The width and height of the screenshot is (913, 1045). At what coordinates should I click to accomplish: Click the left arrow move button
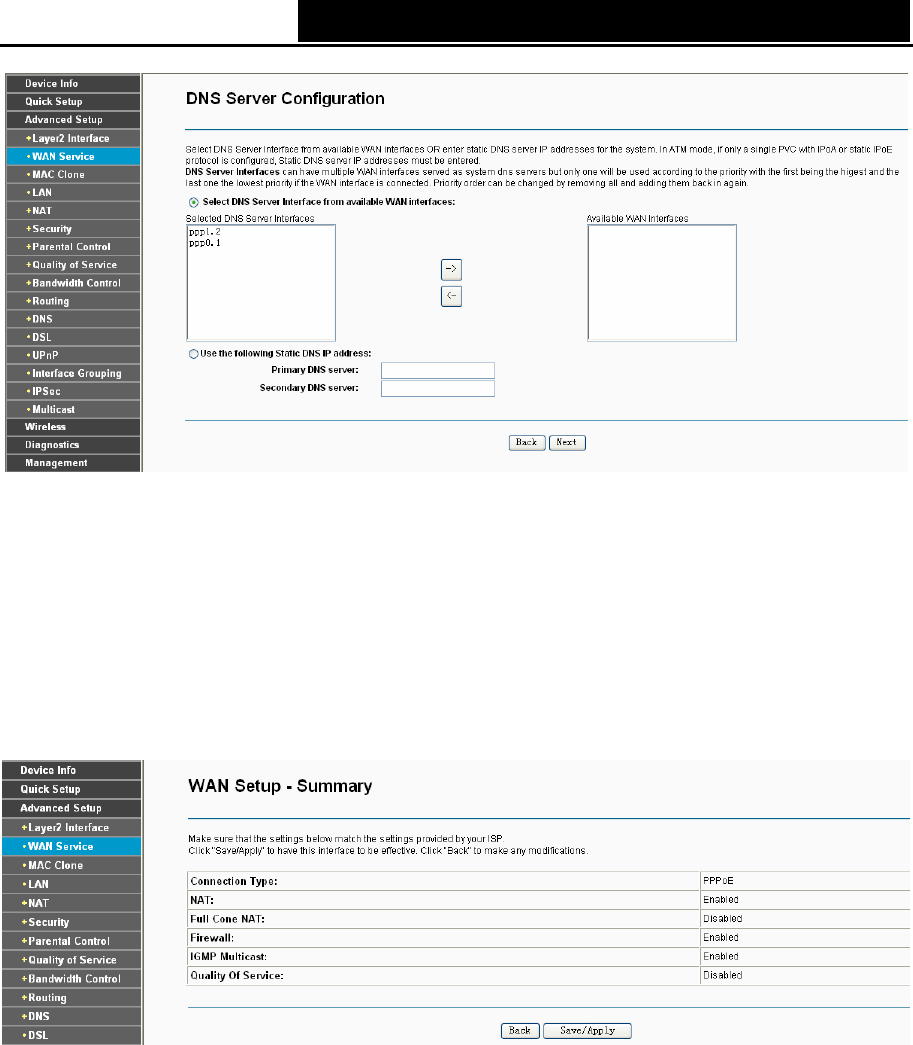pos(451,296)
